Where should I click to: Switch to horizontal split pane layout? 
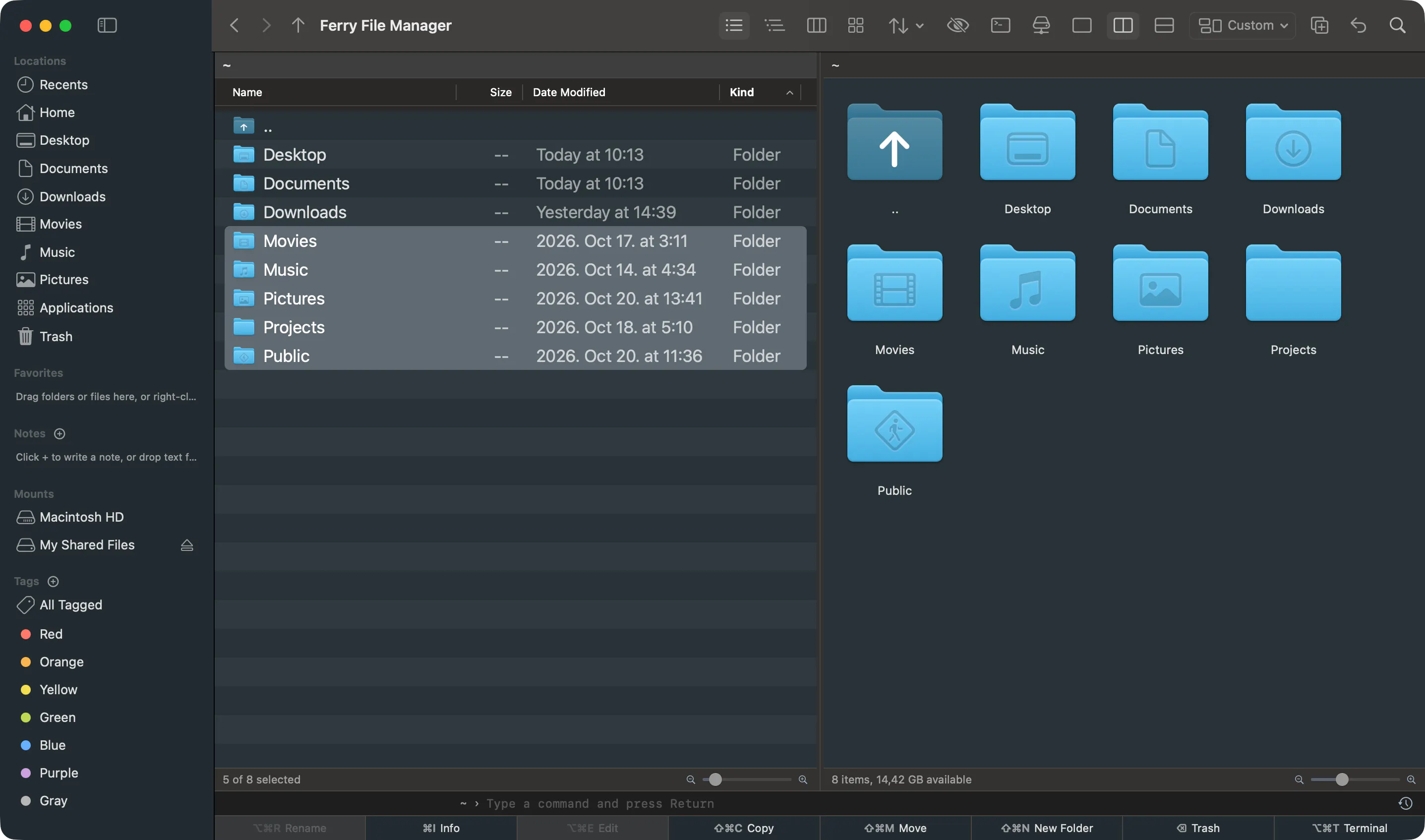(x=1164, y=25)
